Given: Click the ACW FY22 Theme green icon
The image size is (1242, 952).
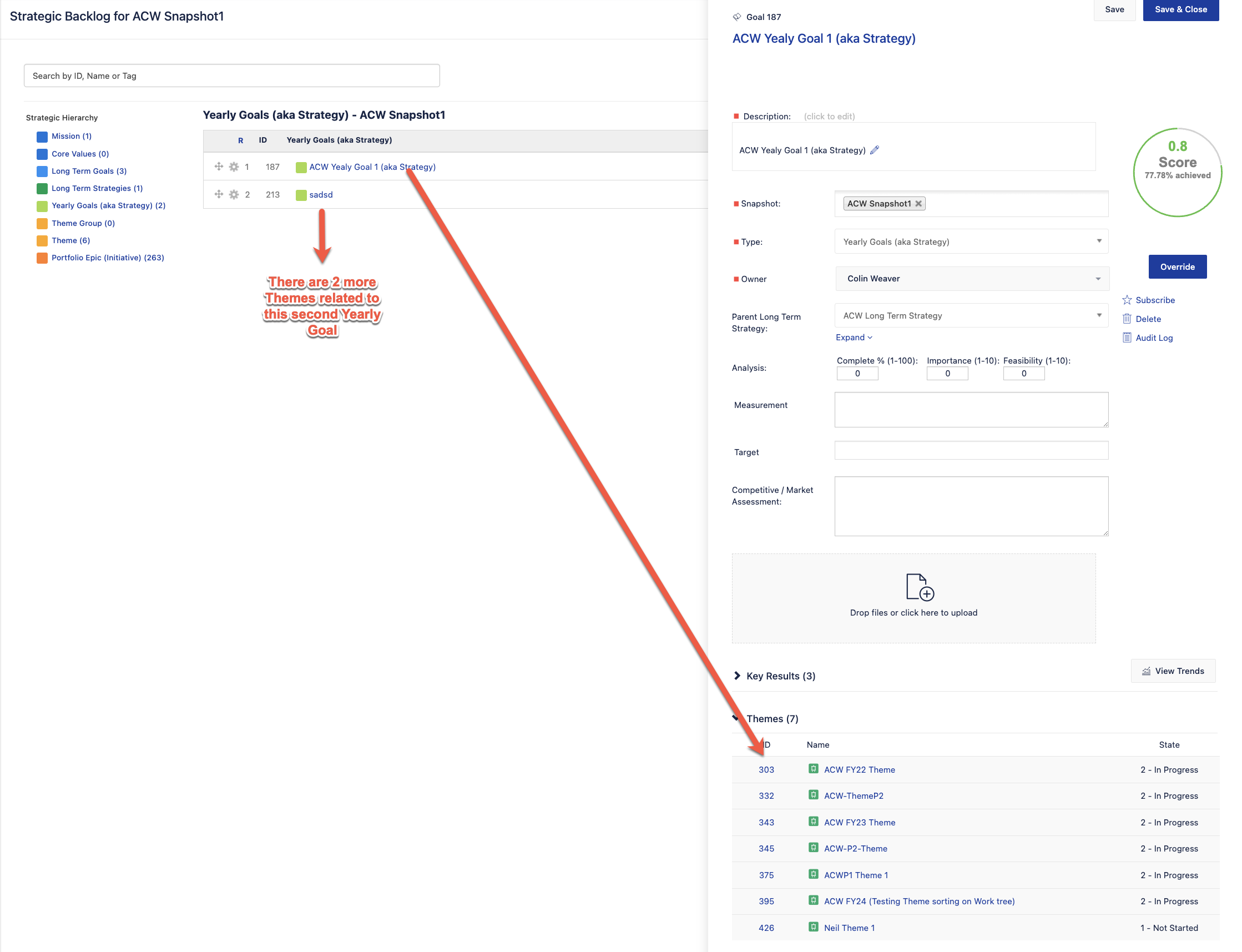Looking at the screenshot, I should (x=813, y=769).
